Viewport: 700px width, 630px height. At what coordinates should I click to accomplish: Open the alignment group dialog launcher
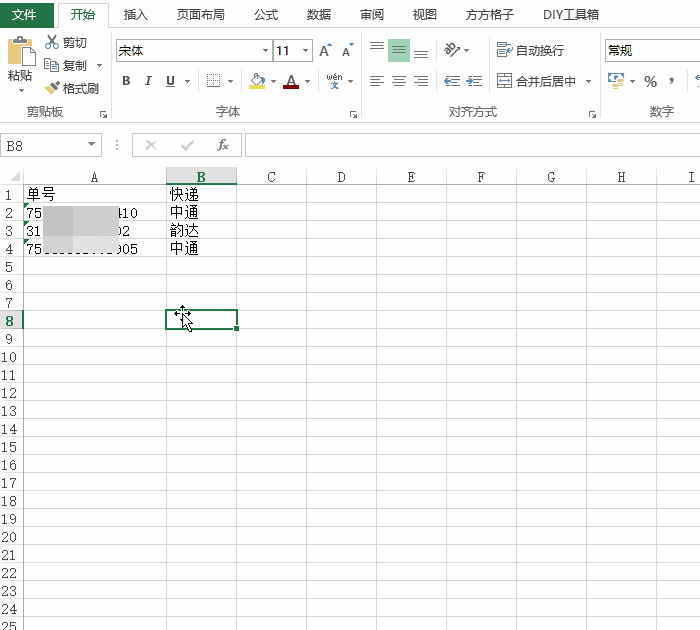[592, 115]
